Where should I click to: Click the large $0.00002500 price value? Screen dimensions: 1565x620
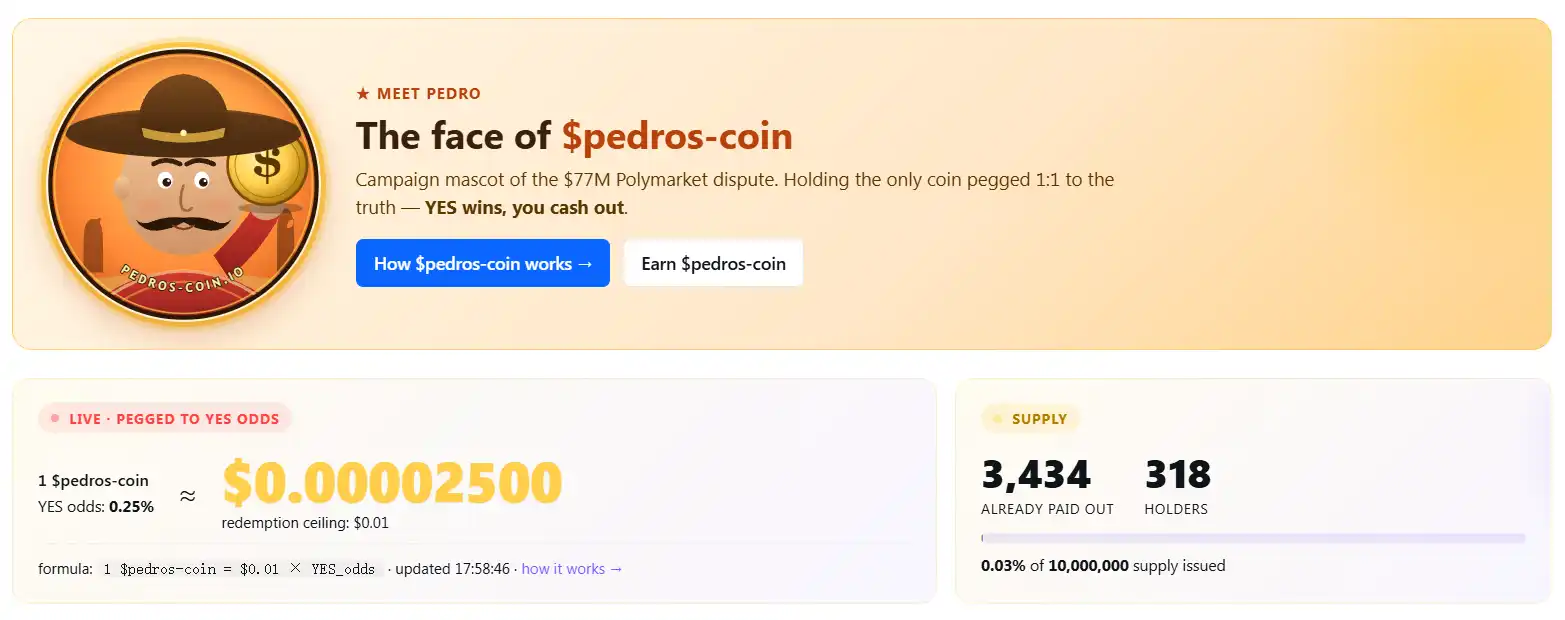[392, 483]
